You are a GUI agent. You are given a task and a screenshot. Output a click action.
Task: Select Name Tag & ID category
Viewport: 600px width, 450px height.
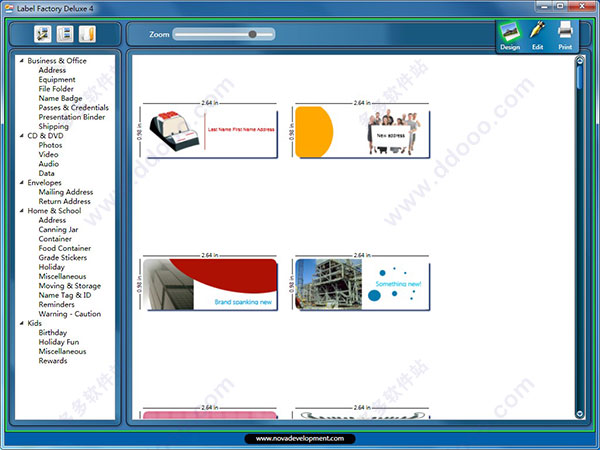[65, 295]
